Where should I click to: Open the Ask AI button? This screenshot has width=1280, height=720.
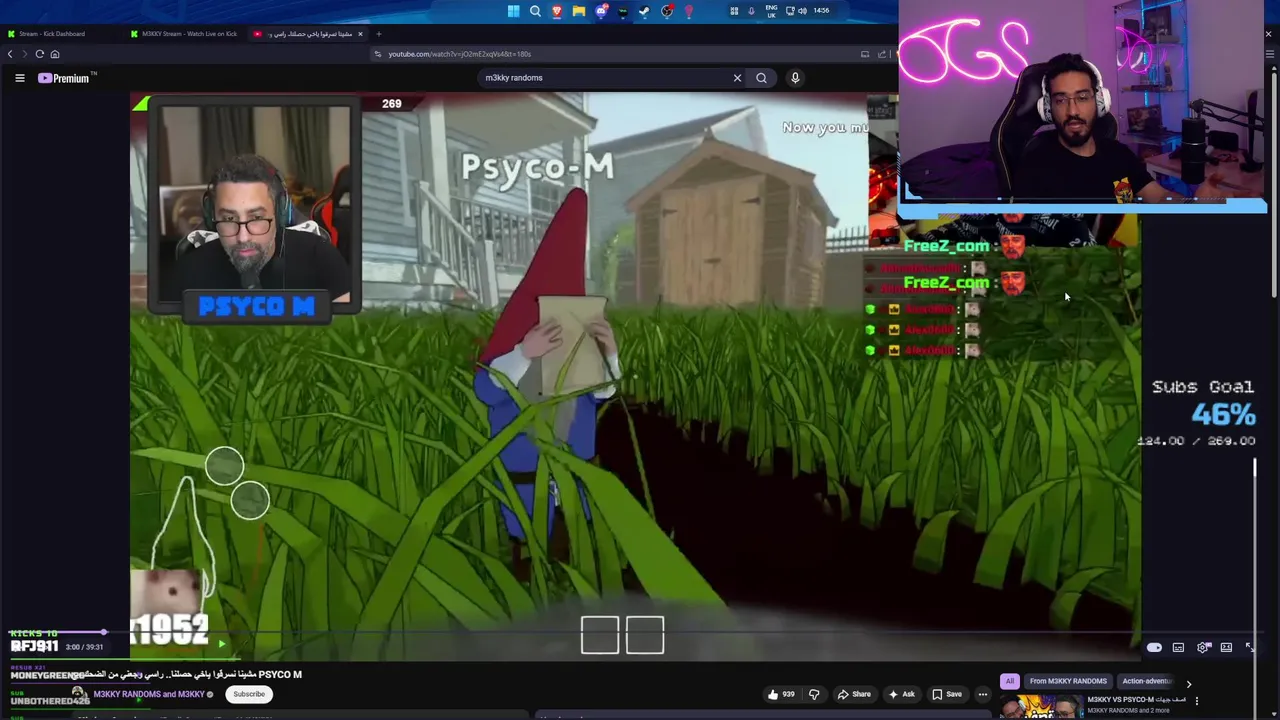(x=900, y=694)
